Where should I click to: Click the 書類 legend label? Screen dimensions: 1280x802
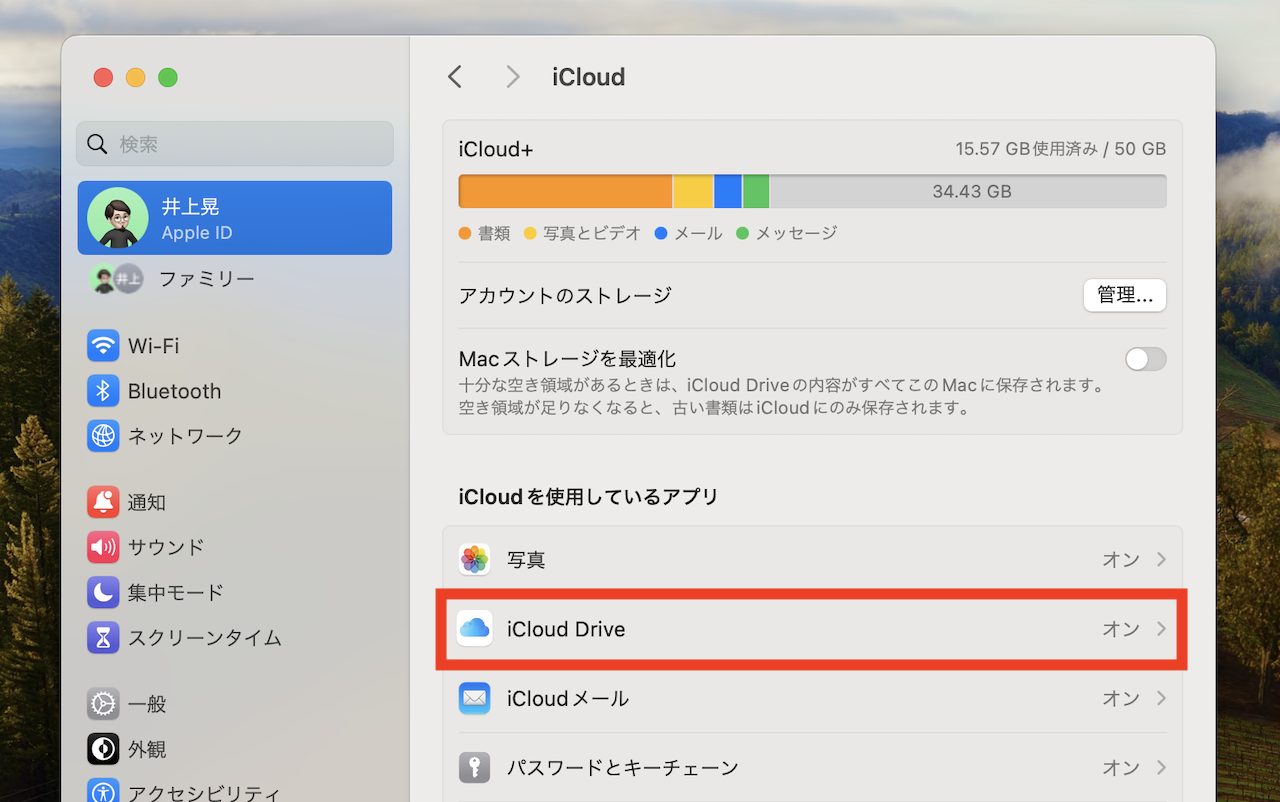(x=494, y=233)
